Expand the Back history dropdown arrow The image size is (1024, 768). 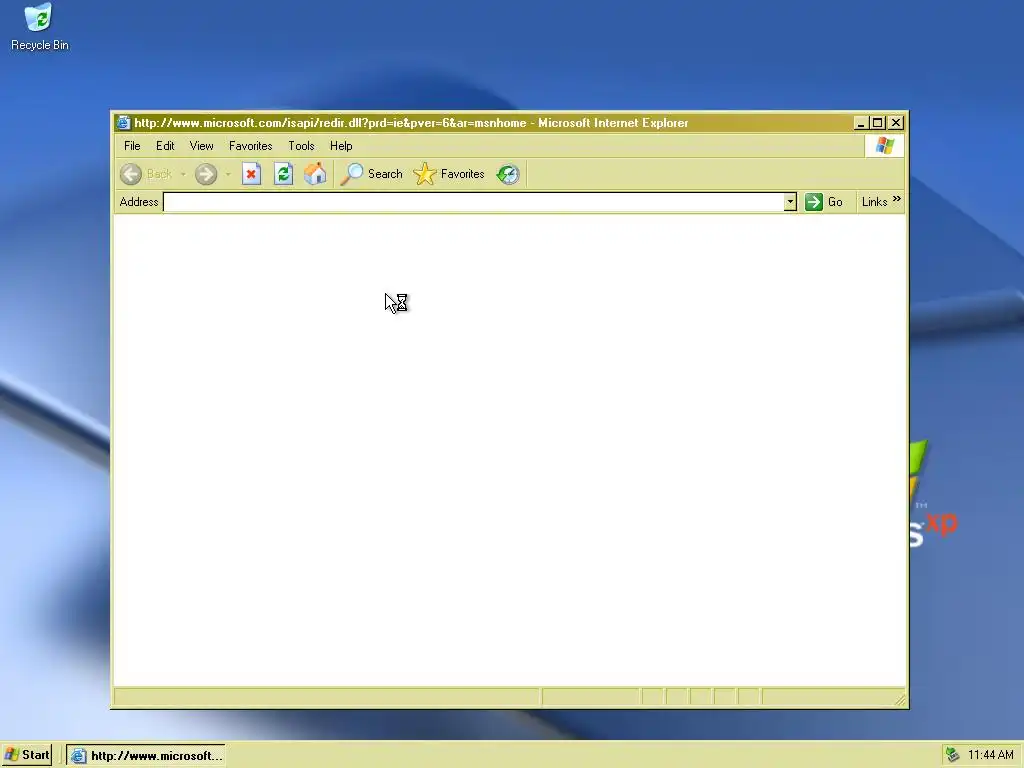point(184,174)
